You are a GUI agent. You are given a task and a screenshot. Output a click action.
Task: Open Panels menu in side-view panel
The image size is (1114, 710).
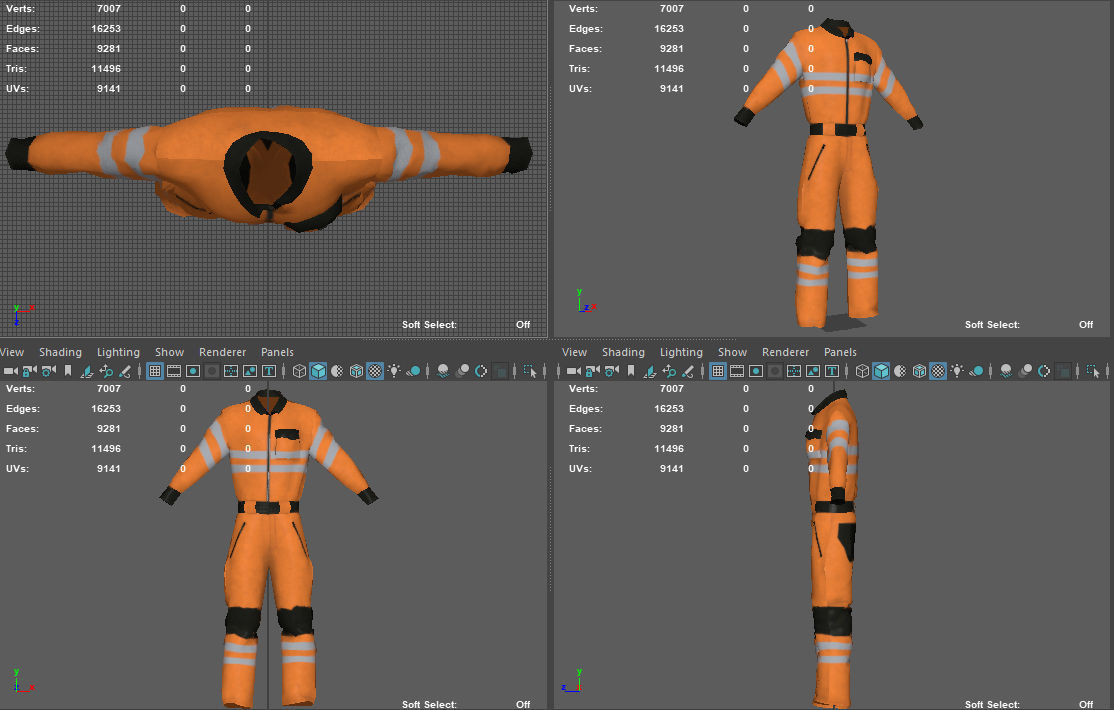(840, 353)
